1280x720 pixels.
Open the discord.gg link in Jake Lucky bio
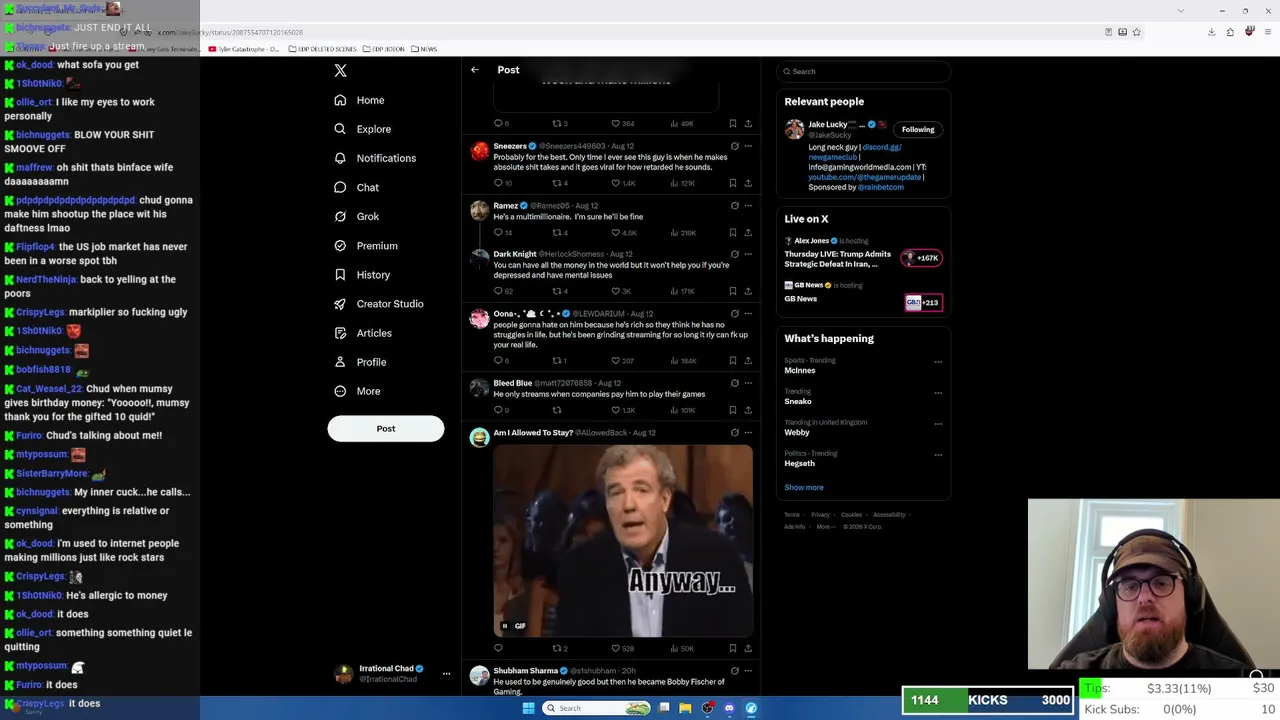(x=882, y=147)
